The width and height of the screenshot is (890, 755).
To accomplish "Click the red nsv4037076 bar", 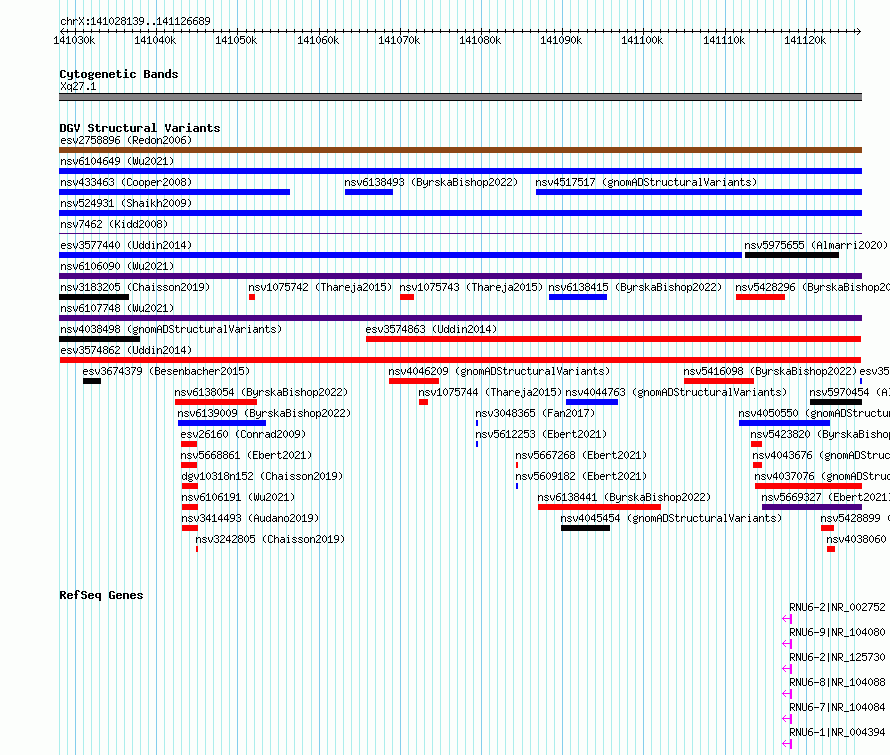I will click(808, 486).
